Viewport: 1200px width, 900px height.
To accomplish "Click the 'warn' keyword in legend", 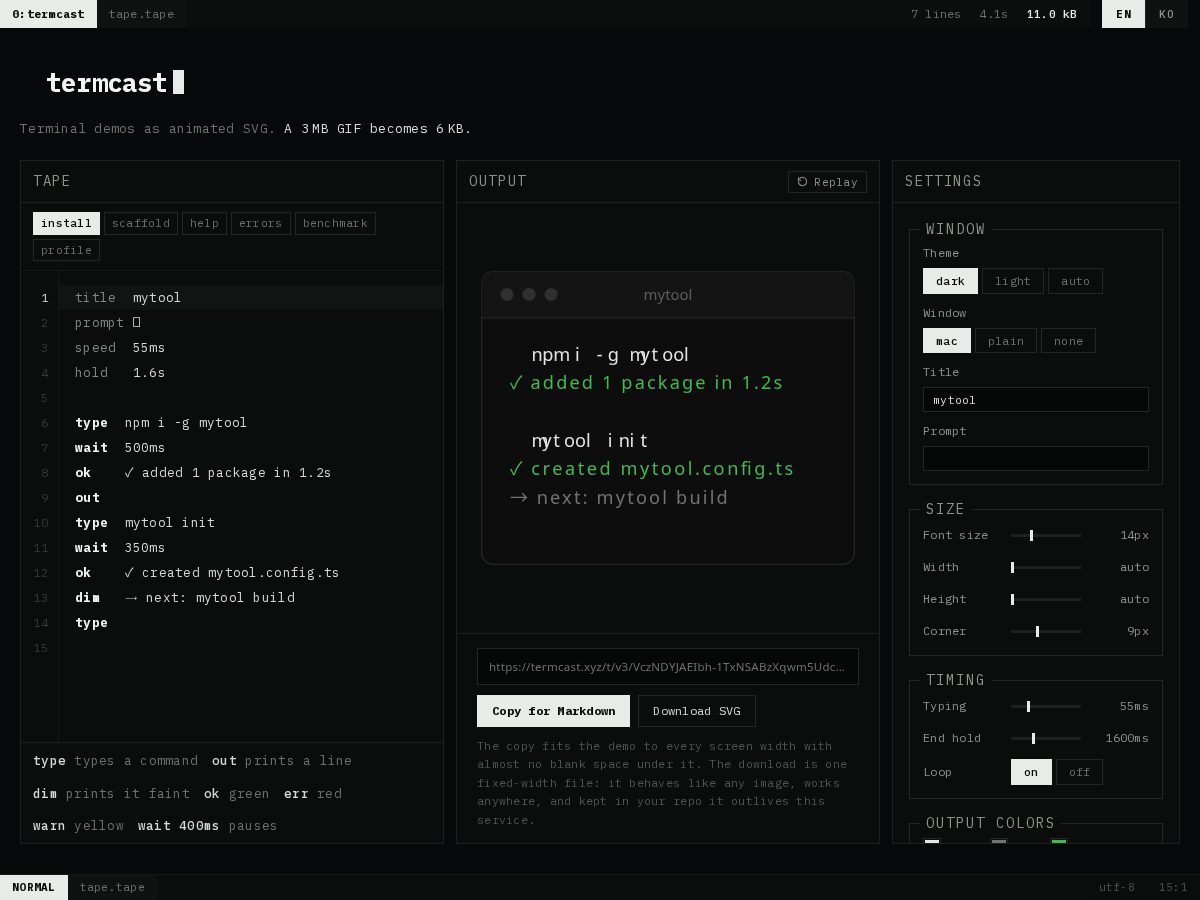I will [x=49, y=825].
